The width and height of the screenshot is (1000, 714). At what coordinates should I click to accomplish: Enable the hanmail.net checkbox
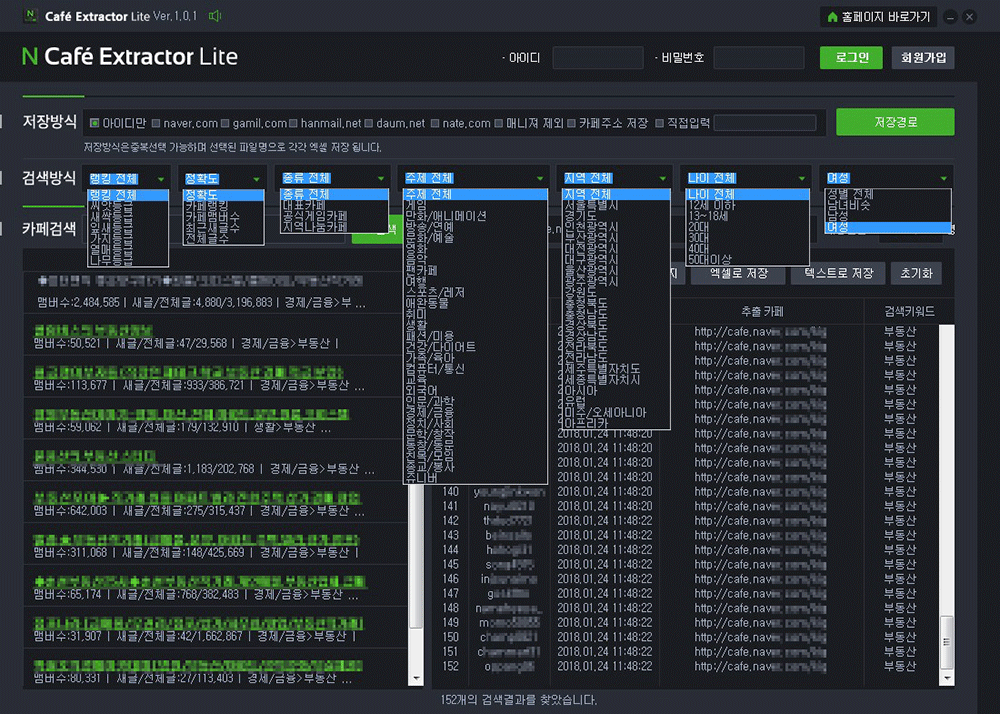[x=293, y=123]
